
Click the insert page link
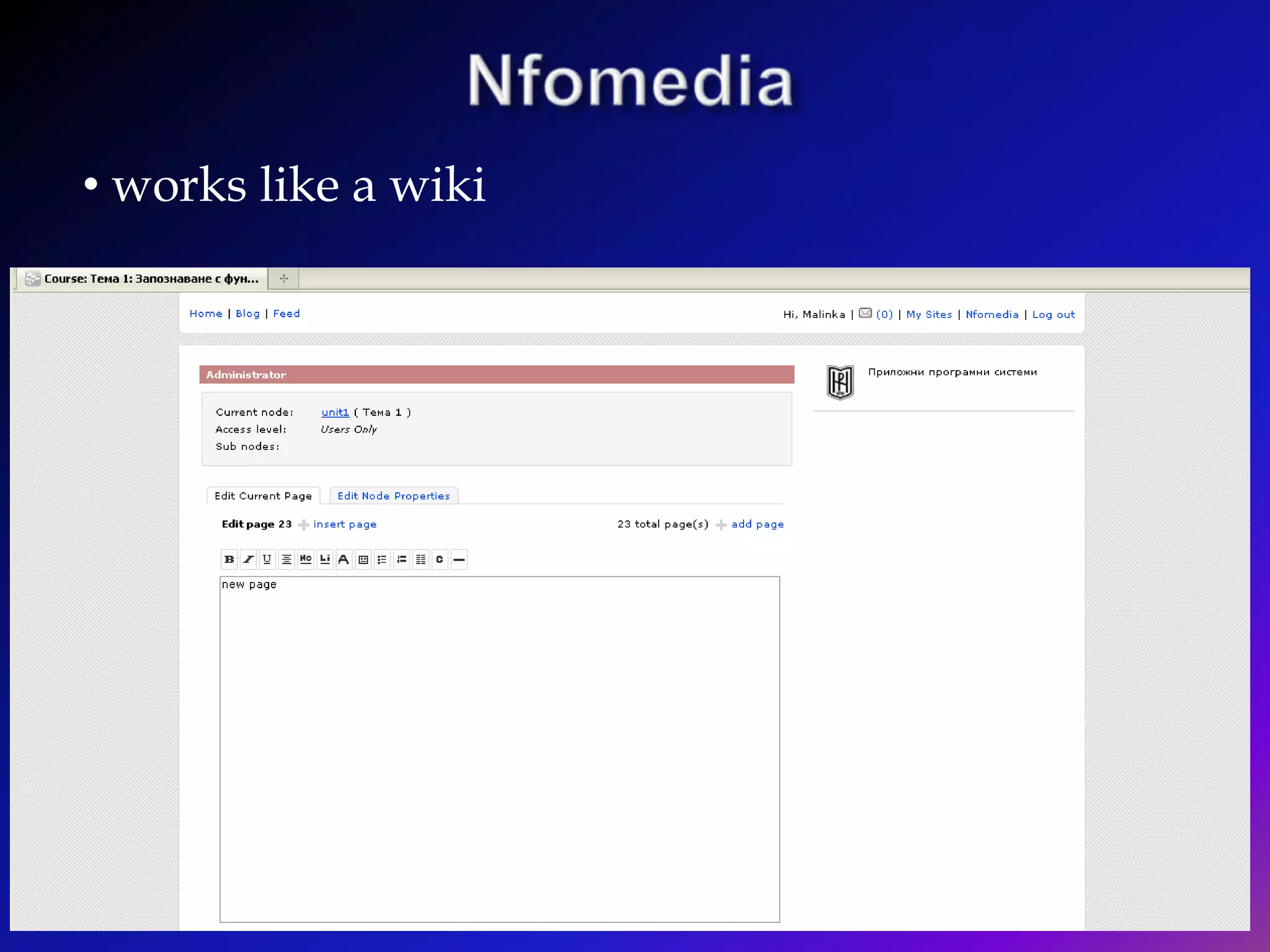coord(345,524)
